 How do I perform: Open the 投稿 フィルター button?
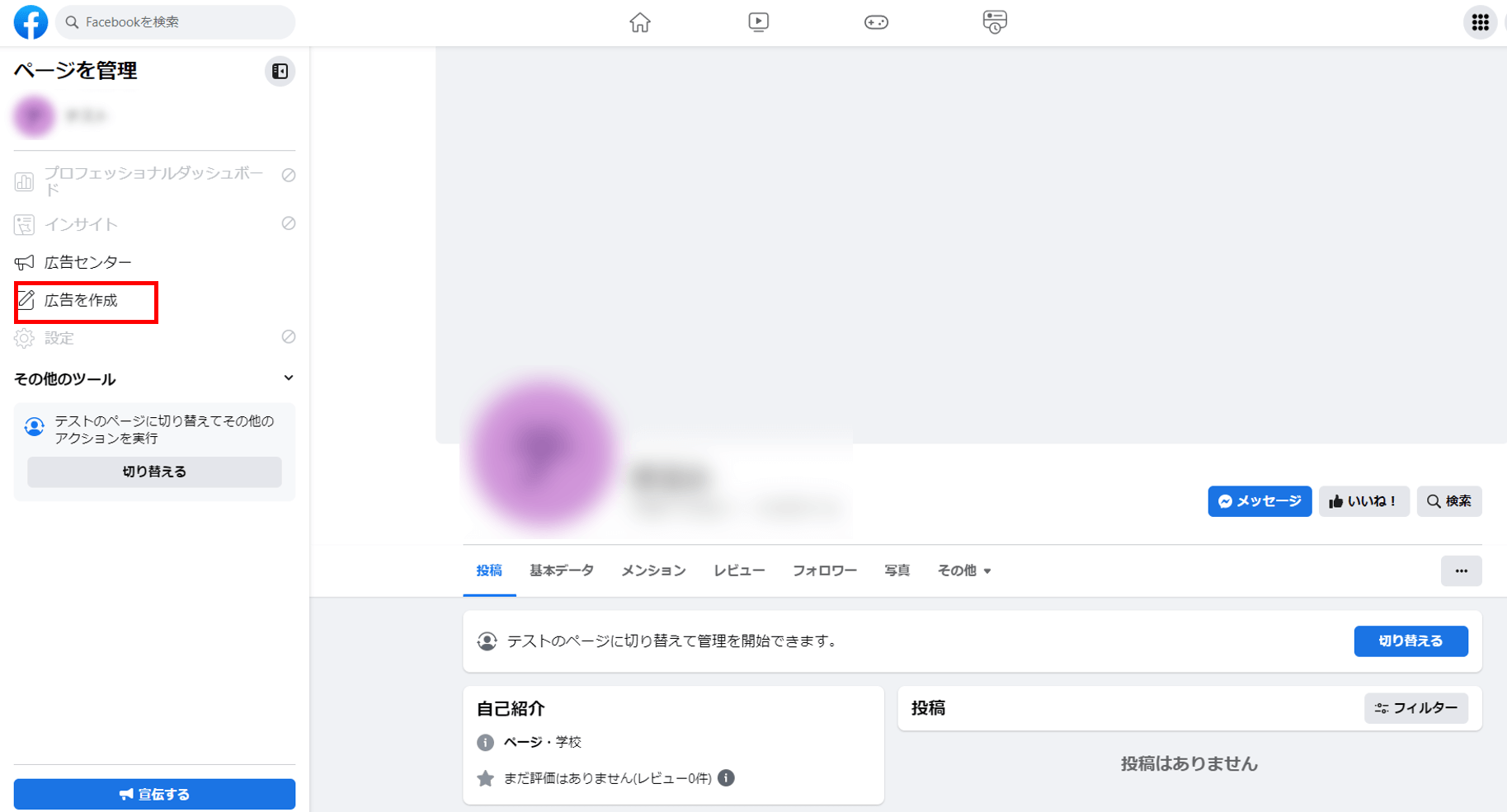(1415, 708)
